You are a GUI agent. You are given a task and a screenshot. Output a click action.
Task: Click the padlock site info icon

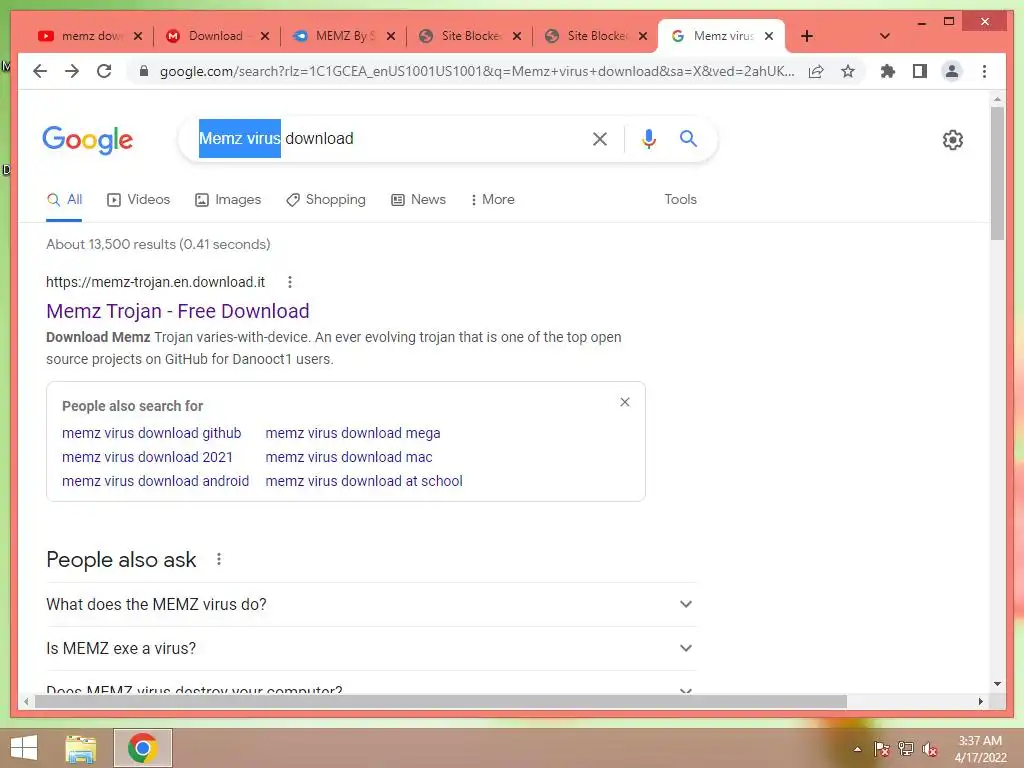click(x=144, y=71)
